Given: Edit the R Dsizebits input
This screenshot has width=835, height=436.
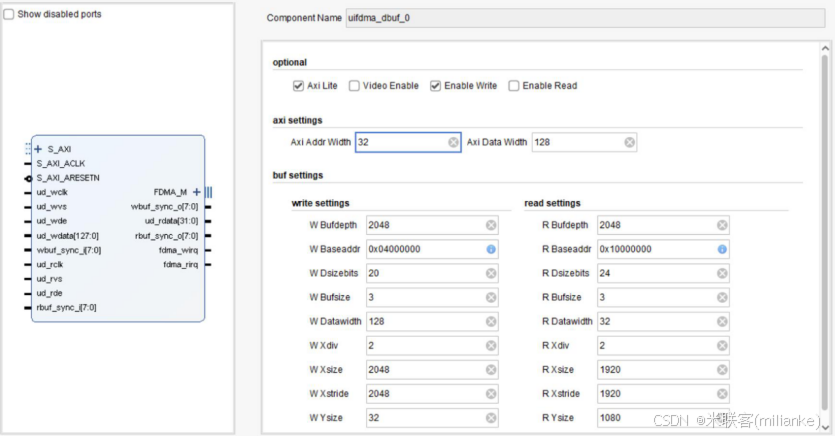Looking at the screenshot, I should 663,273.
